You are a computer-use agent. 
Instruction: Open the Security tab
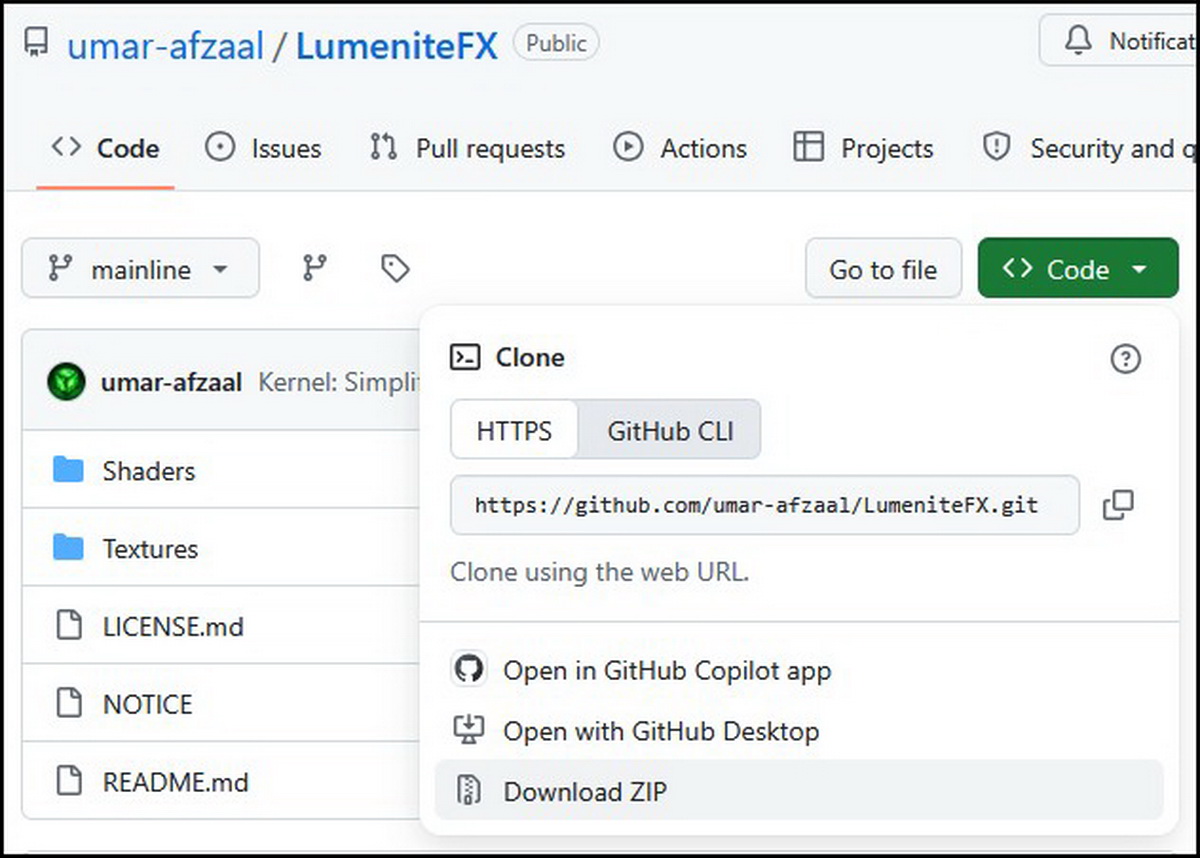[x=1088, y=148]
